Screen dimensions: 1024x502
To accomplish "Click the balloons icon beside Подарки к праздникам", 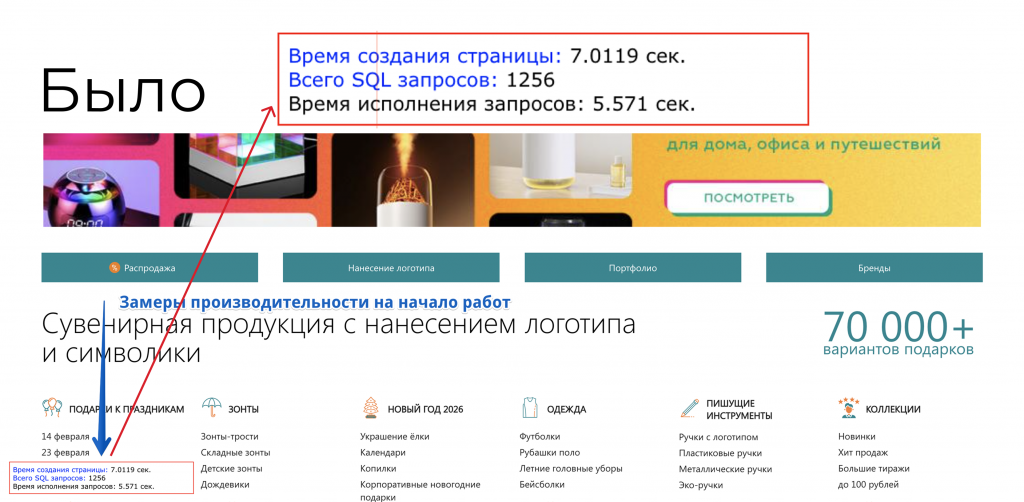I will tap(52, 408).
